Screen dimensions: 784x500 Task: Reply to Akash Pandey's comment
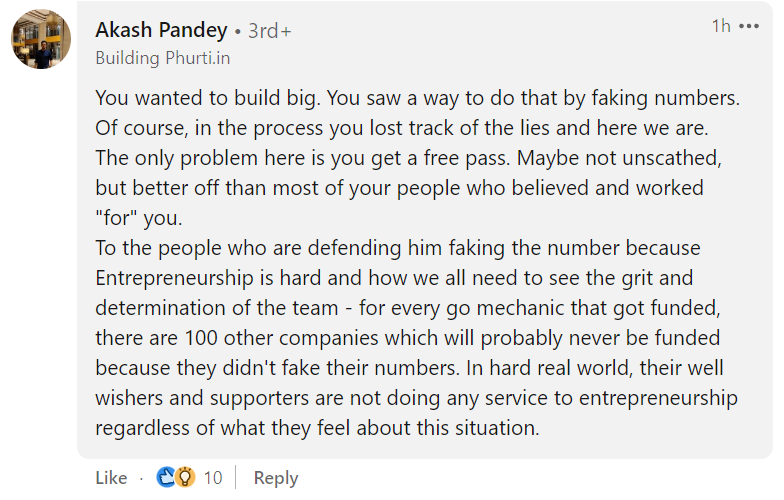coord(276,478)
